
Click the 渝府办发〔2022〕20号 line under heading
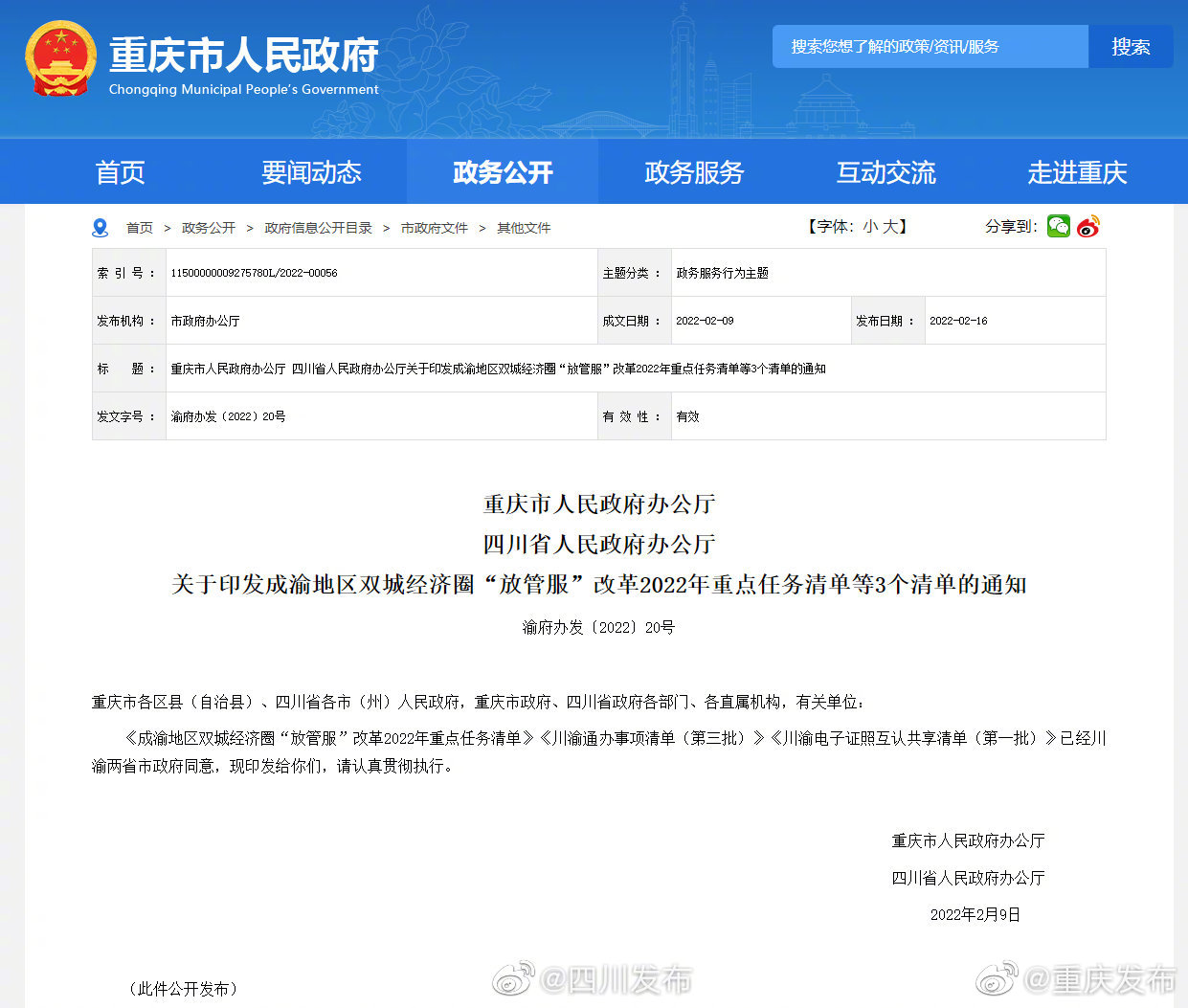[x=599, y=627]
